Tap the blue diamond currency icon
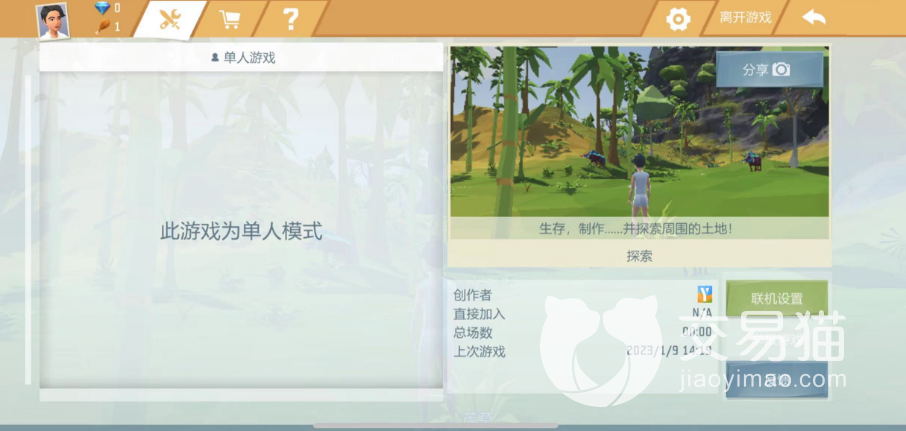906x431 pixels. 102,8
